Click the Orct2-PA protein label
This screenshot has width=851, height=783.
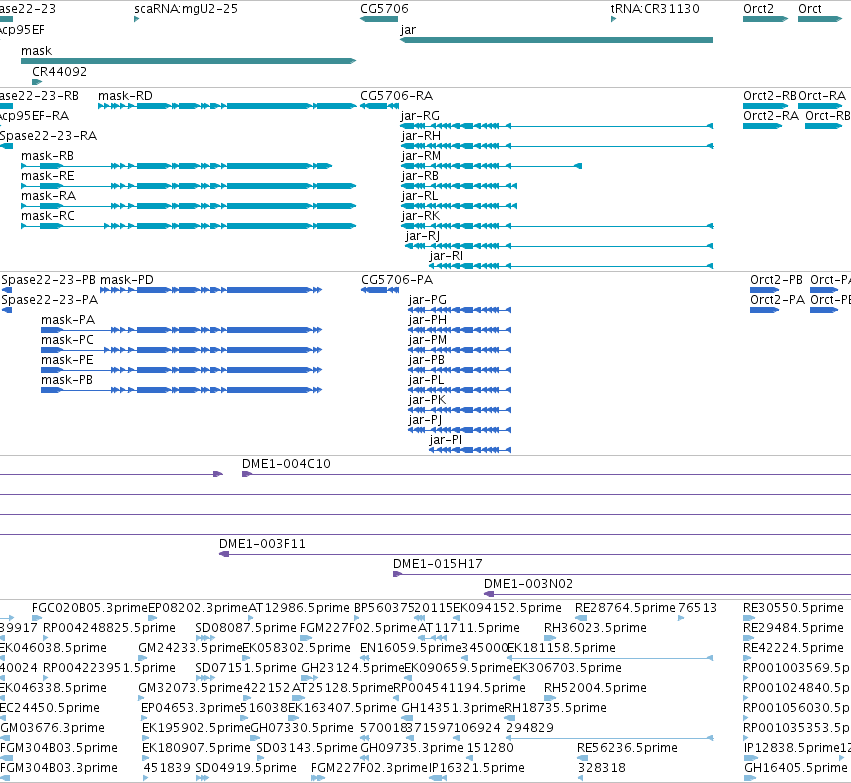(x=778, y=300)
